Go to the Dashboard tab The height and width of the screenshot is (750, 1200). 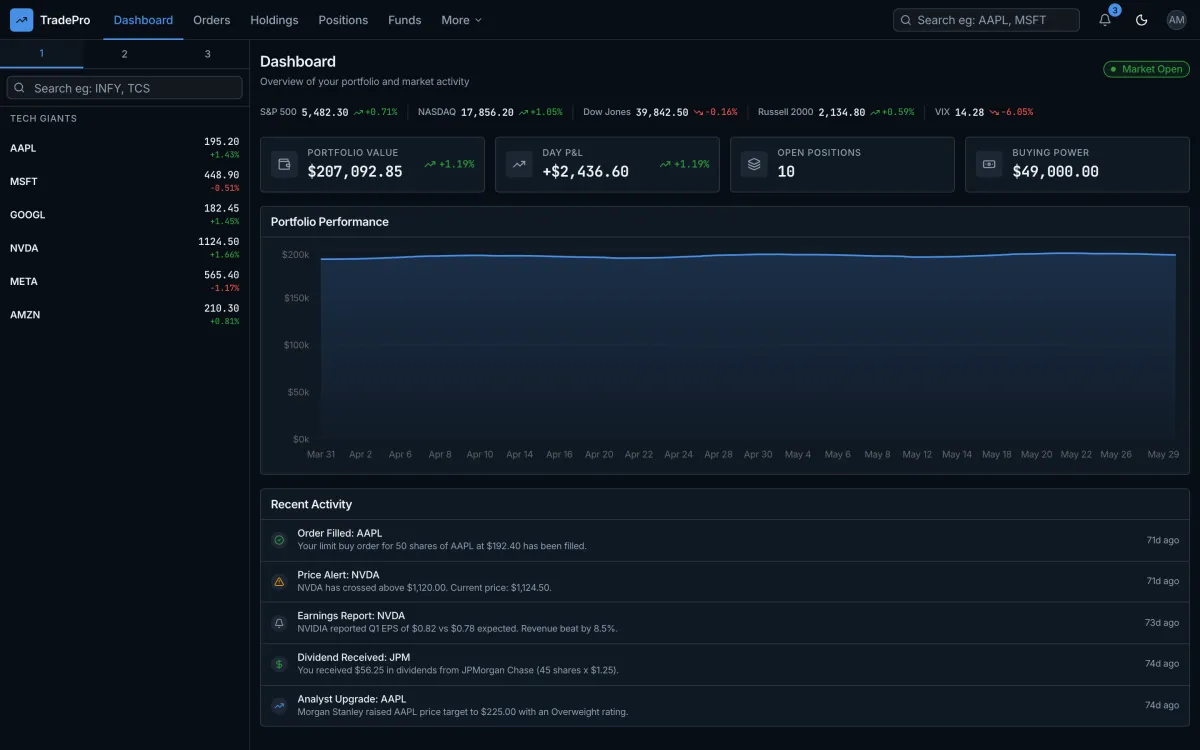pyautogui.click(x=143, y=20)
